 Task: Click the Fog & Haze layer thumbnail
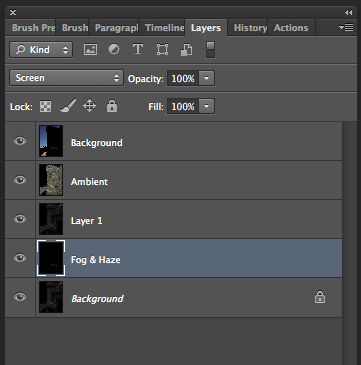coord(51,258)
